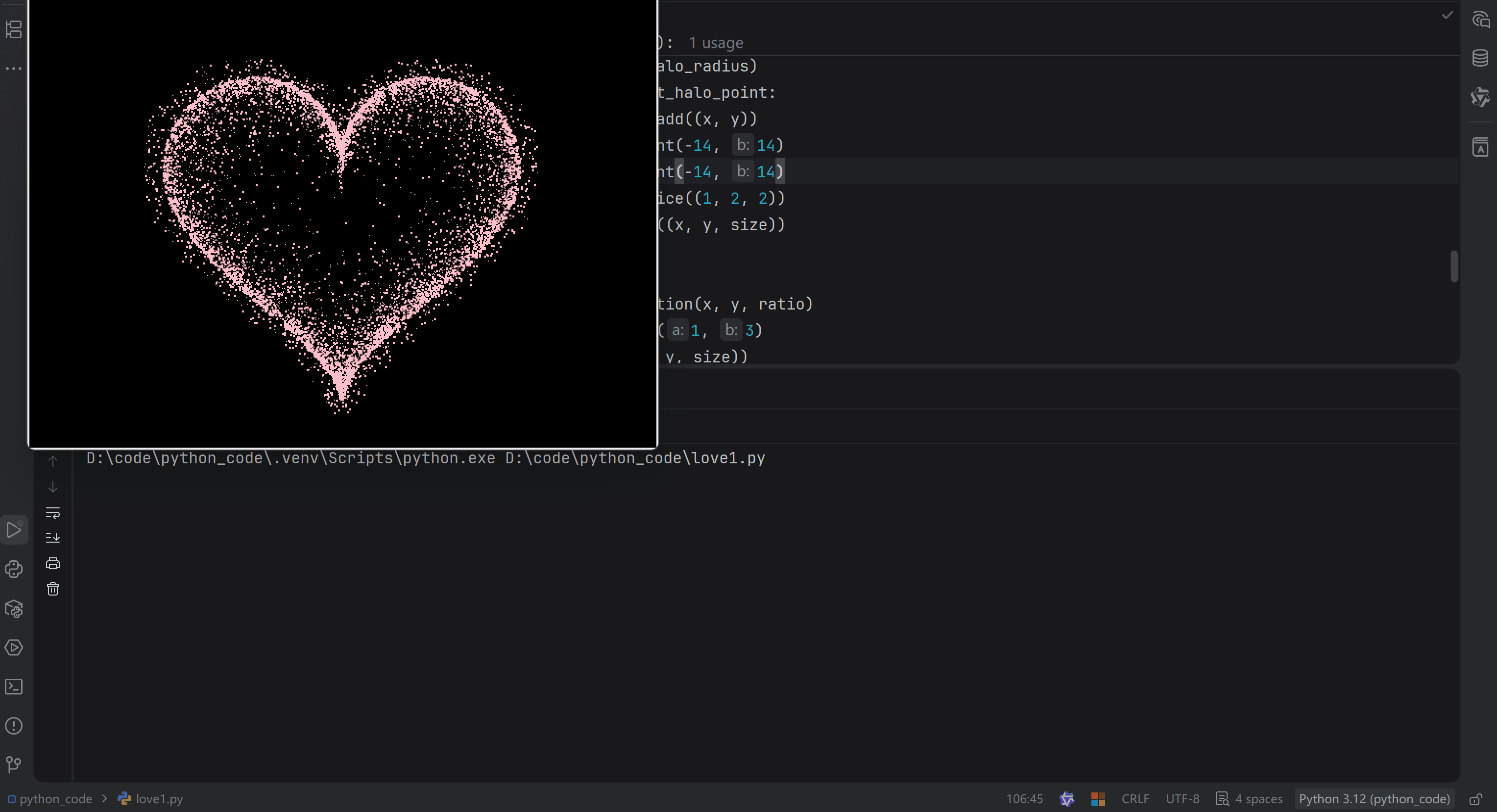Open the Python Console tool window

(14, 569)
